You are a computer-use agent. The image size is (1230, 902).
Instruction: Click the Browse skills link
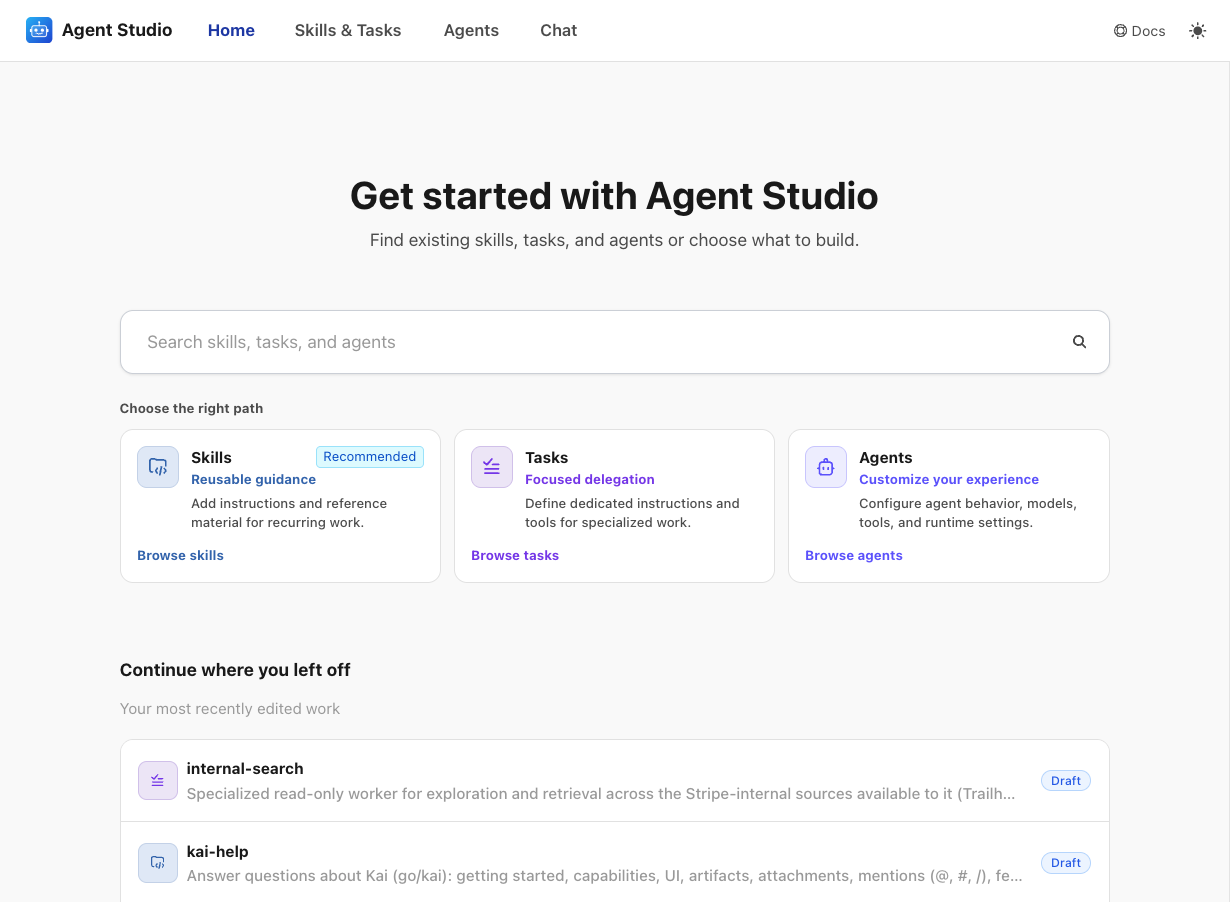(180, 555)
